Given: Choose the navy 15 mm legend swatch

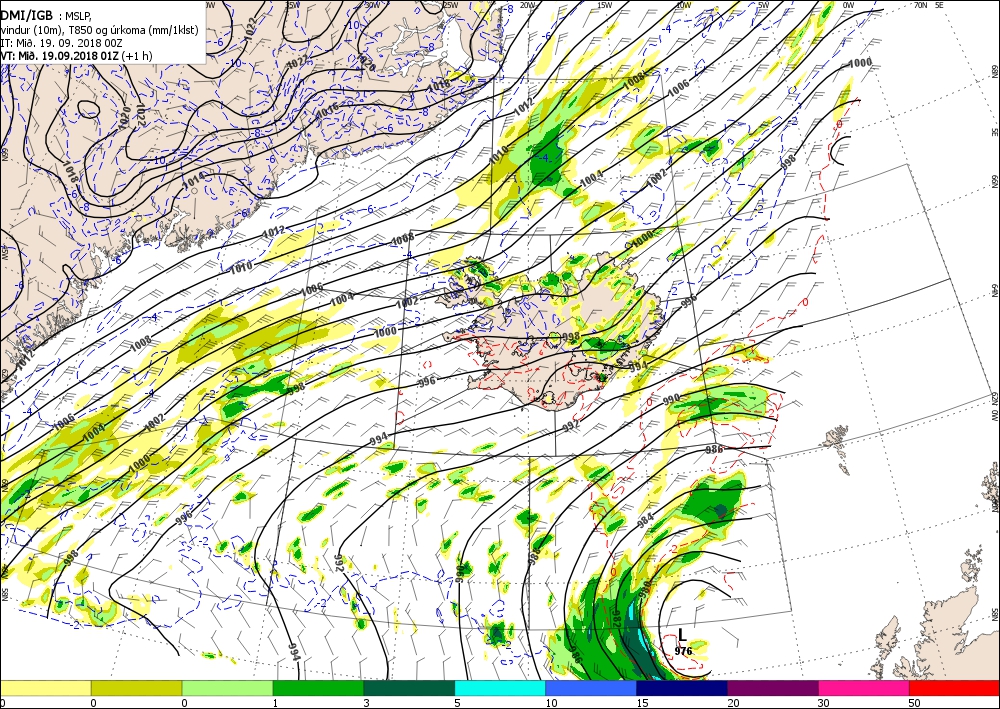Looking at the screenshot, I should 682,687.
